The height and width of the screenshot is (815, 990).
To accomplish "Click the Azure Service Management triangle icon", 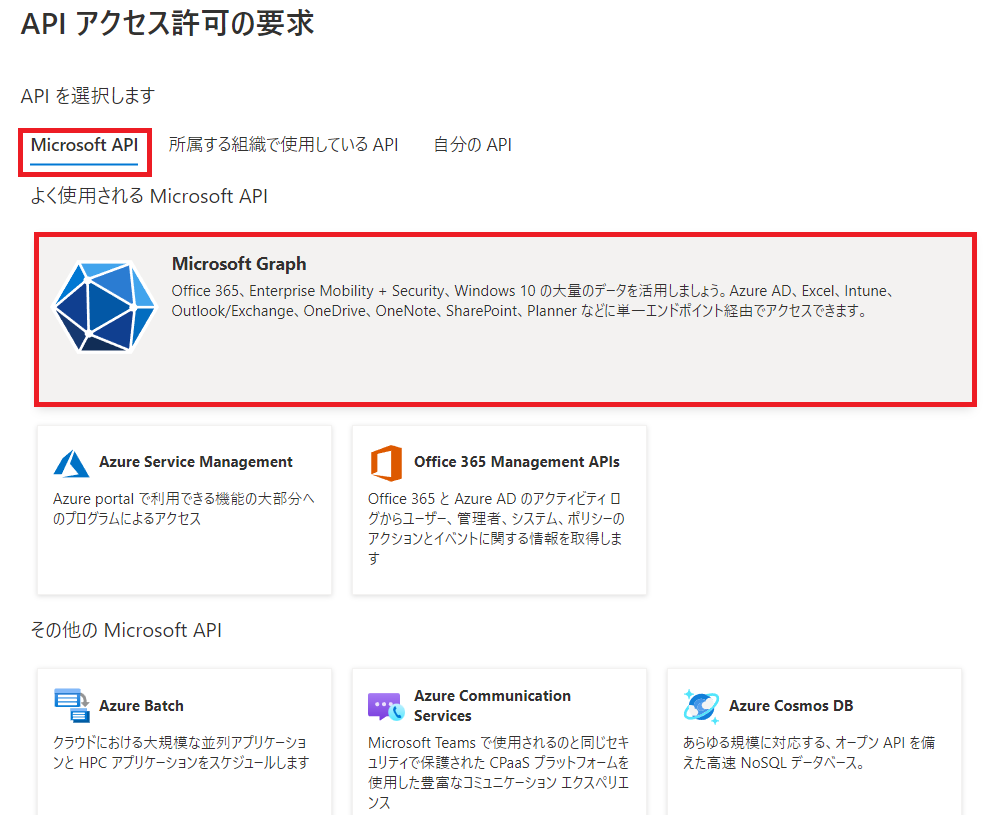I will (x=71, y=463).
